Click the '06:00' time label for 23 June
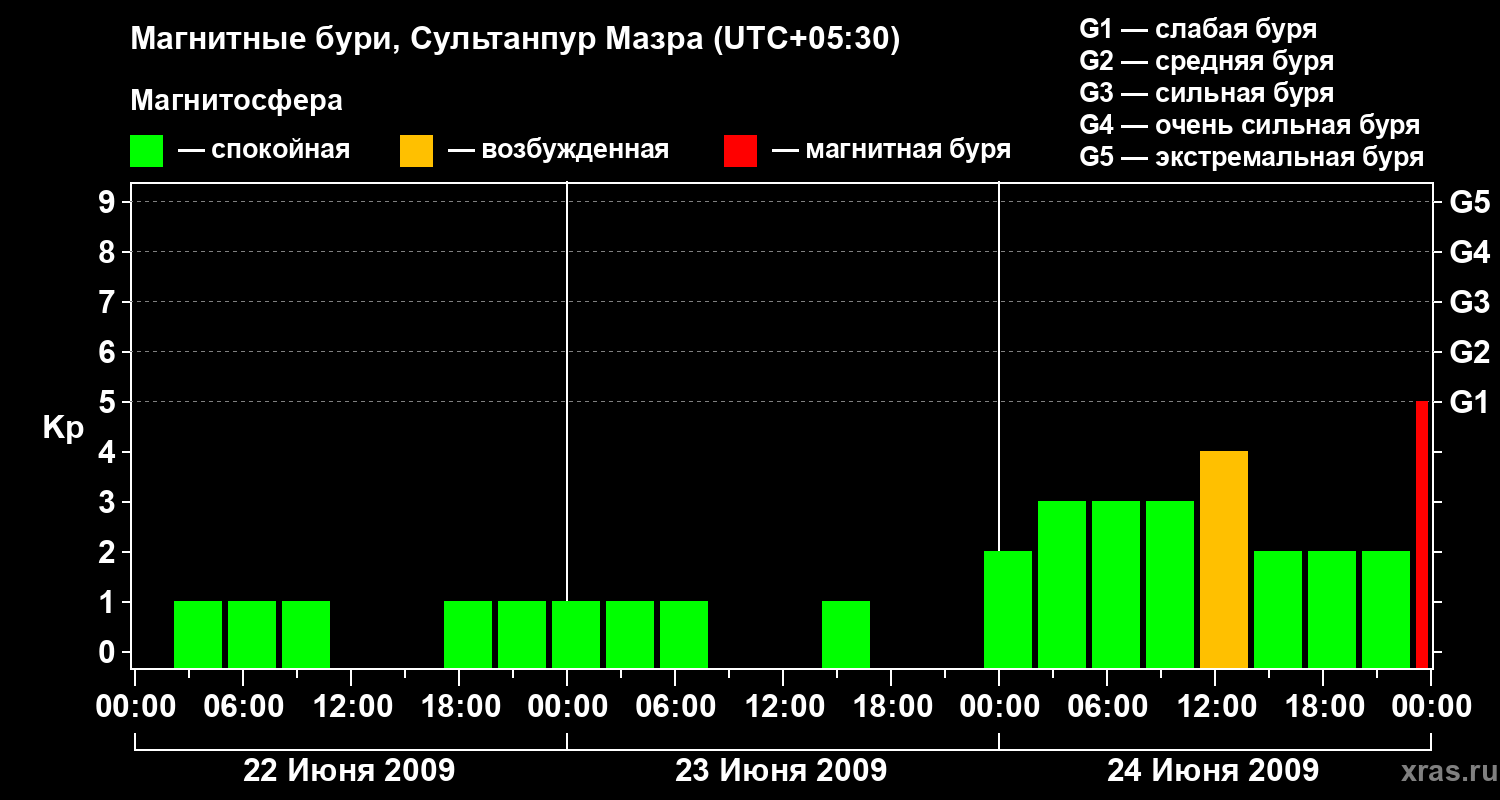1500x800 pixels. point(674,707)
